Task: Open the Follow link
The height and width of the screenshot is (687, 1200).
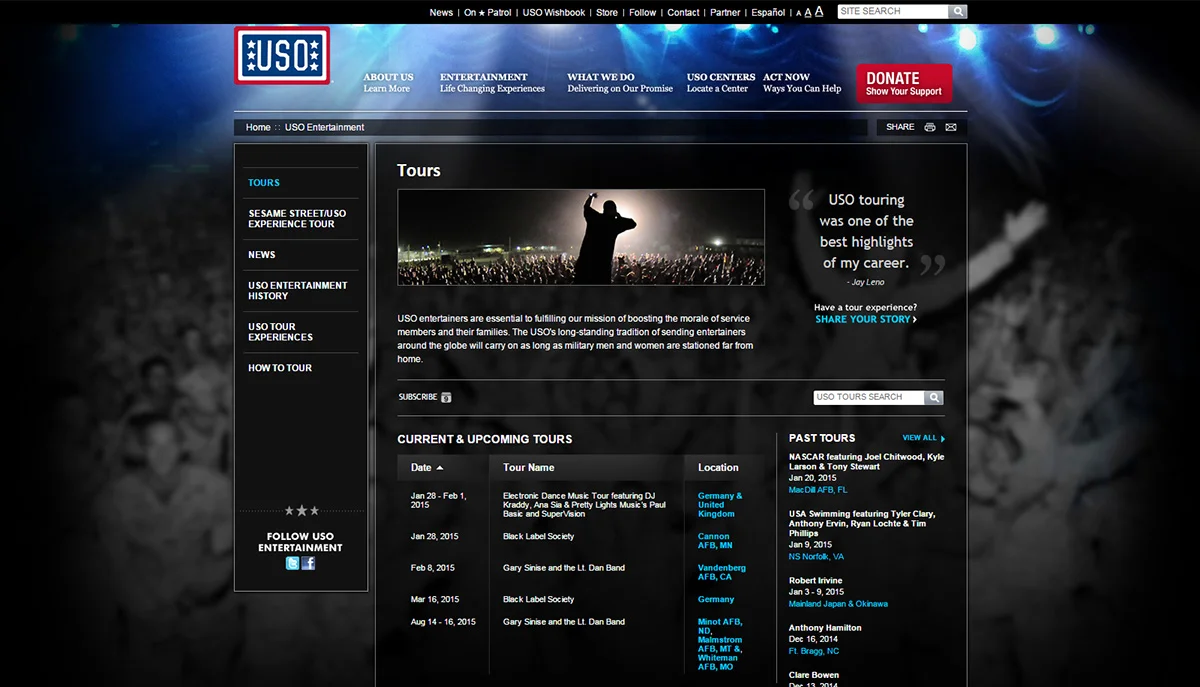Action: point(643,12)
